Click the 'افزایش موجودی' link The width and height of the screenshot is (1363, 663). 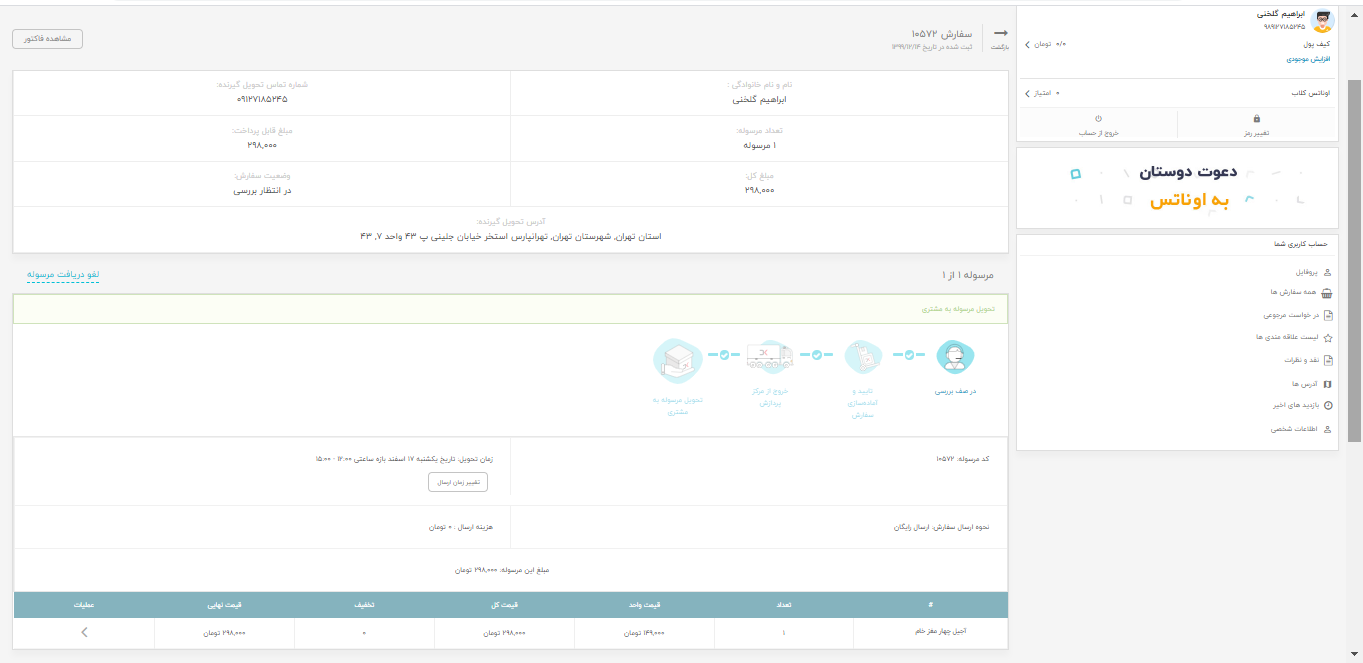pyautogui.click(x=1308, y=59)
